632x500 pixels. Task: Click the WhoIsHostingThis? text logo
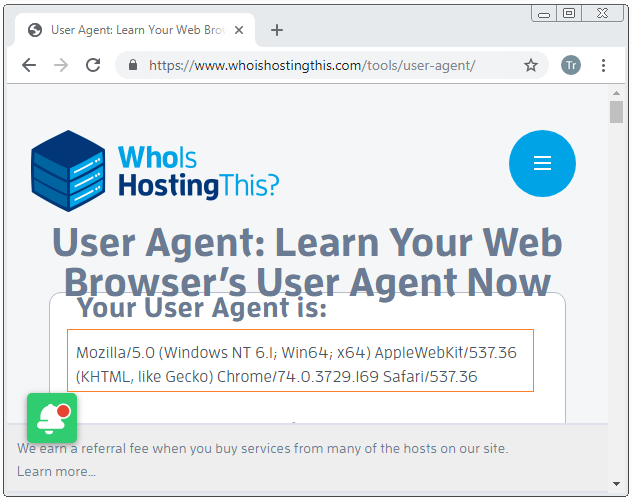click(x=198, y=172)
